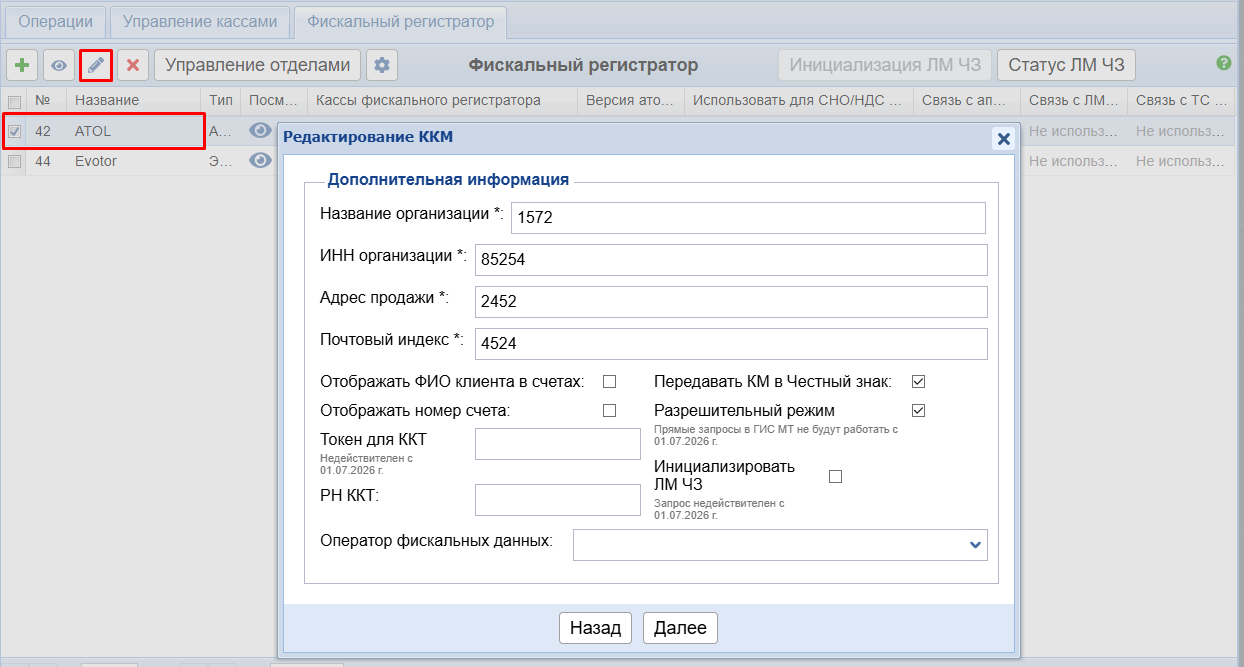Click the ИНН организации input field
1244x667 pixels.
tap(730, 259)
